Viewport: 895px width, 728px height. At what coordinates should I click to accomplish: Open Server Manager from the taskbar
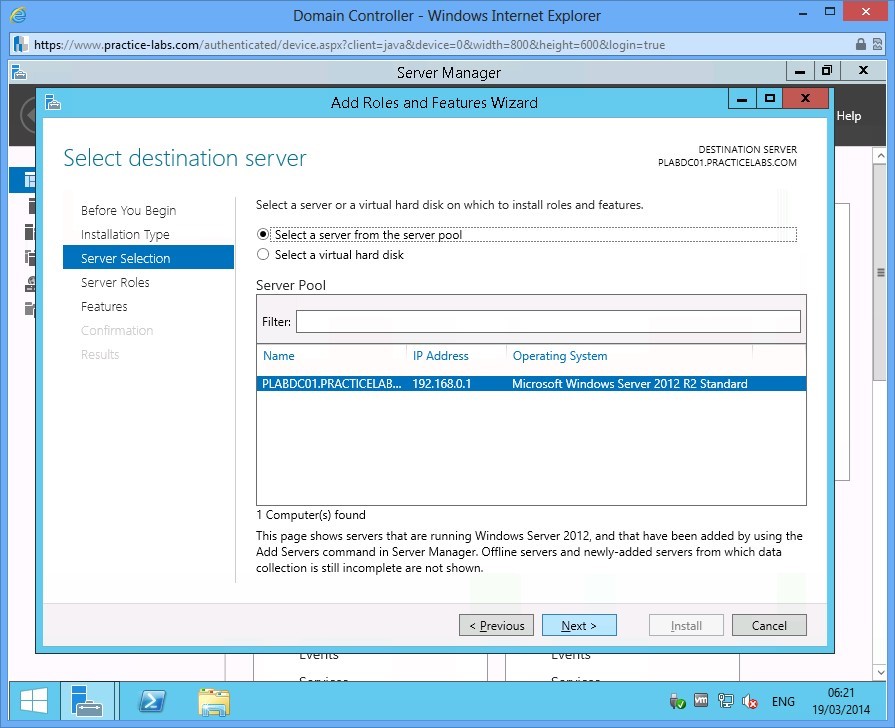point(88,701)
